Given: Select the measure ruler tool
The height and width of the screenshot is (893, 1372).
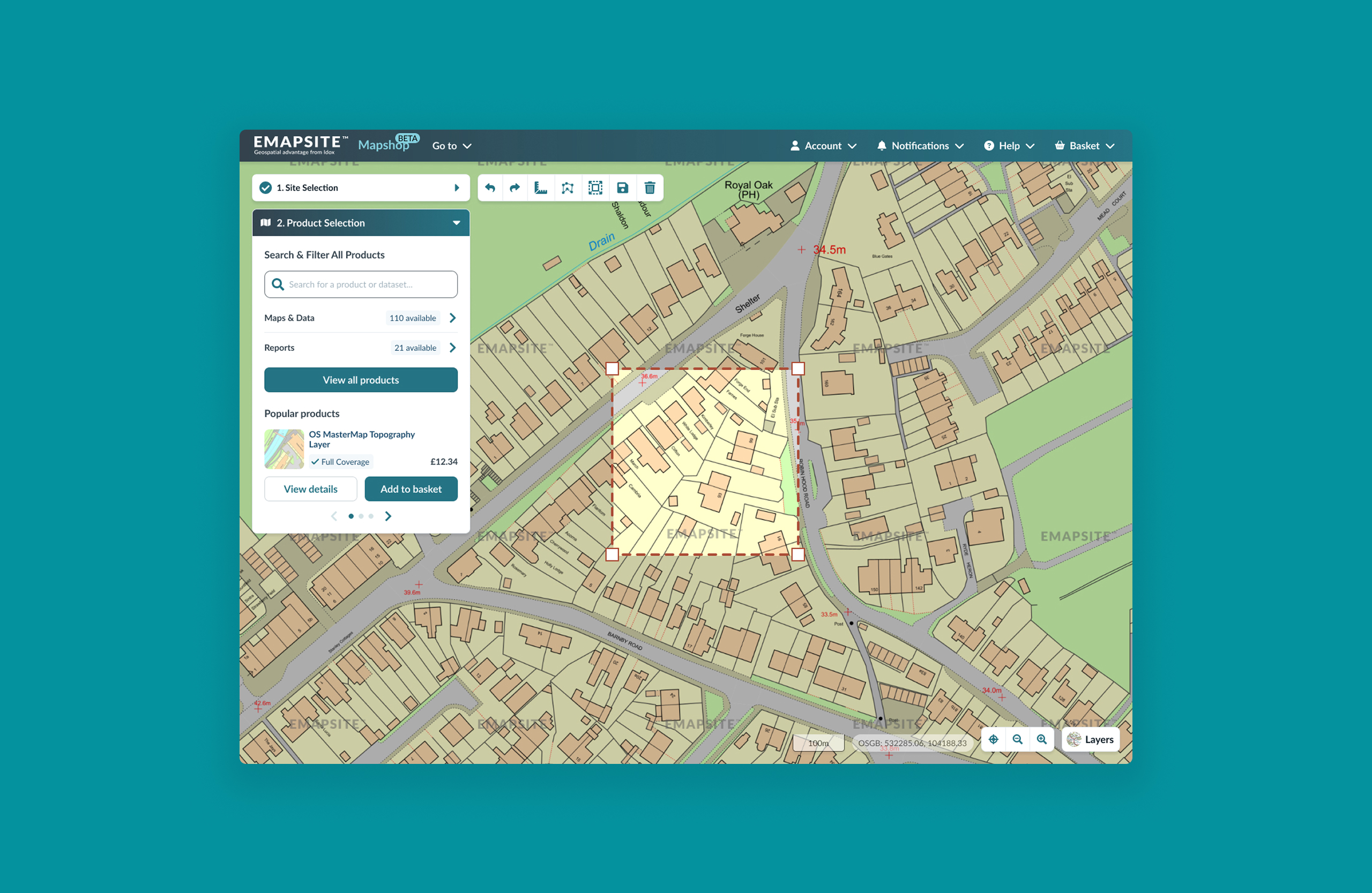Looking at the screenshot, I should (541, 188).
